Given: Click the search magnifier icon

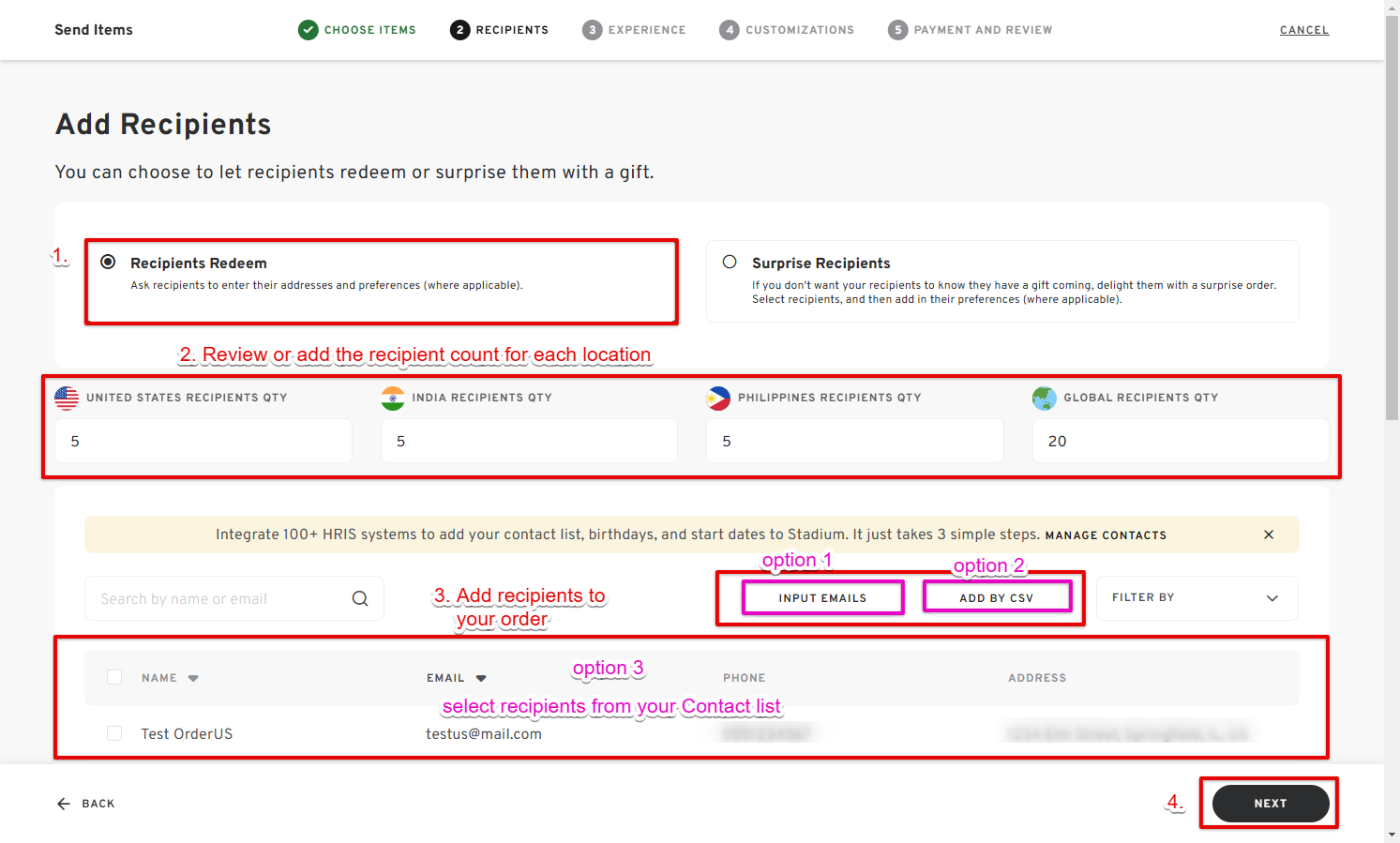Looking at the screenshot, I should tap(360, 598).
